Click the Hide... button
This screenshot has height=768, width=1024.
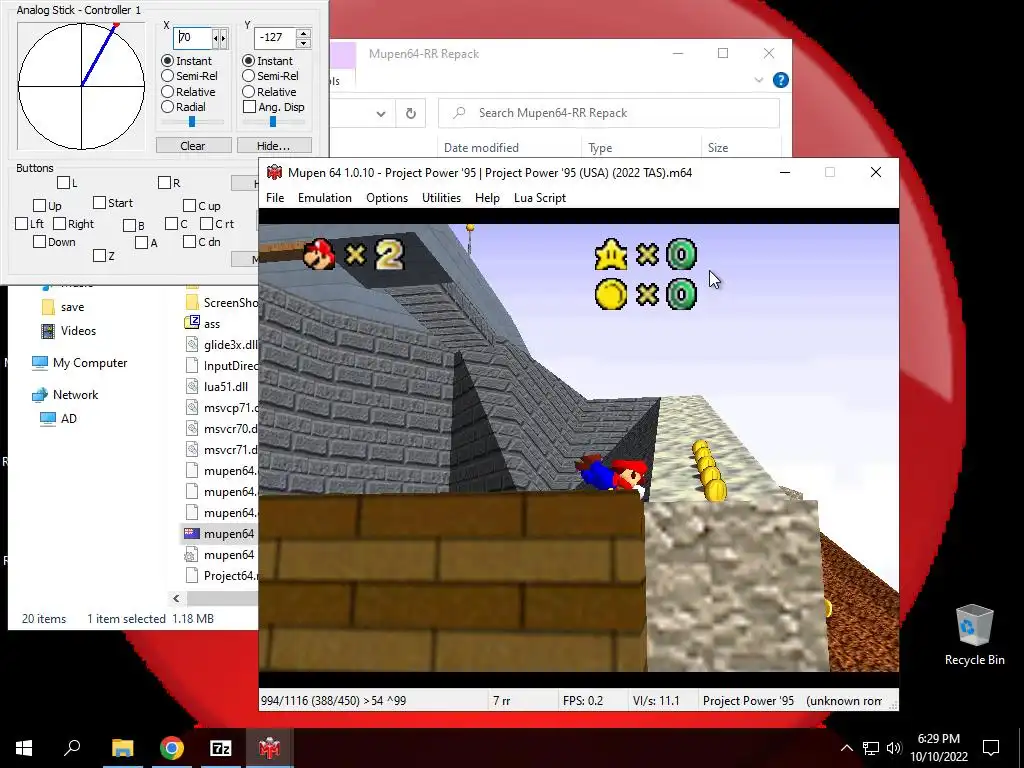click(x=274, y=146)
